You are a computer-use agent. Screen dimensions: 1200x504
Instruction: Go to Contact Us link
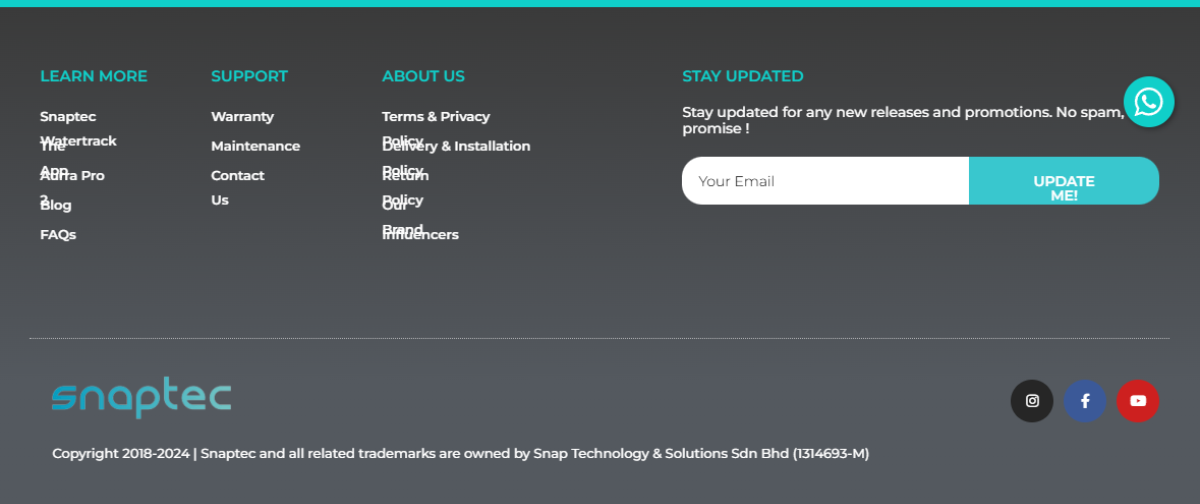coord(238,187)
